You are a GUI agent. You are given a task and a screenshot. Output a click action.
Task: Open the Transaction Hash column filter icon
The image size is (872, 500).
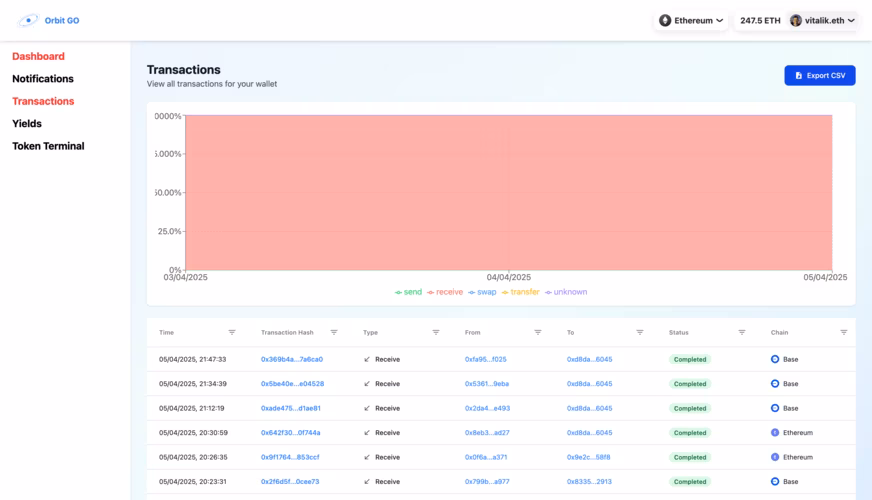pos(334,333)
